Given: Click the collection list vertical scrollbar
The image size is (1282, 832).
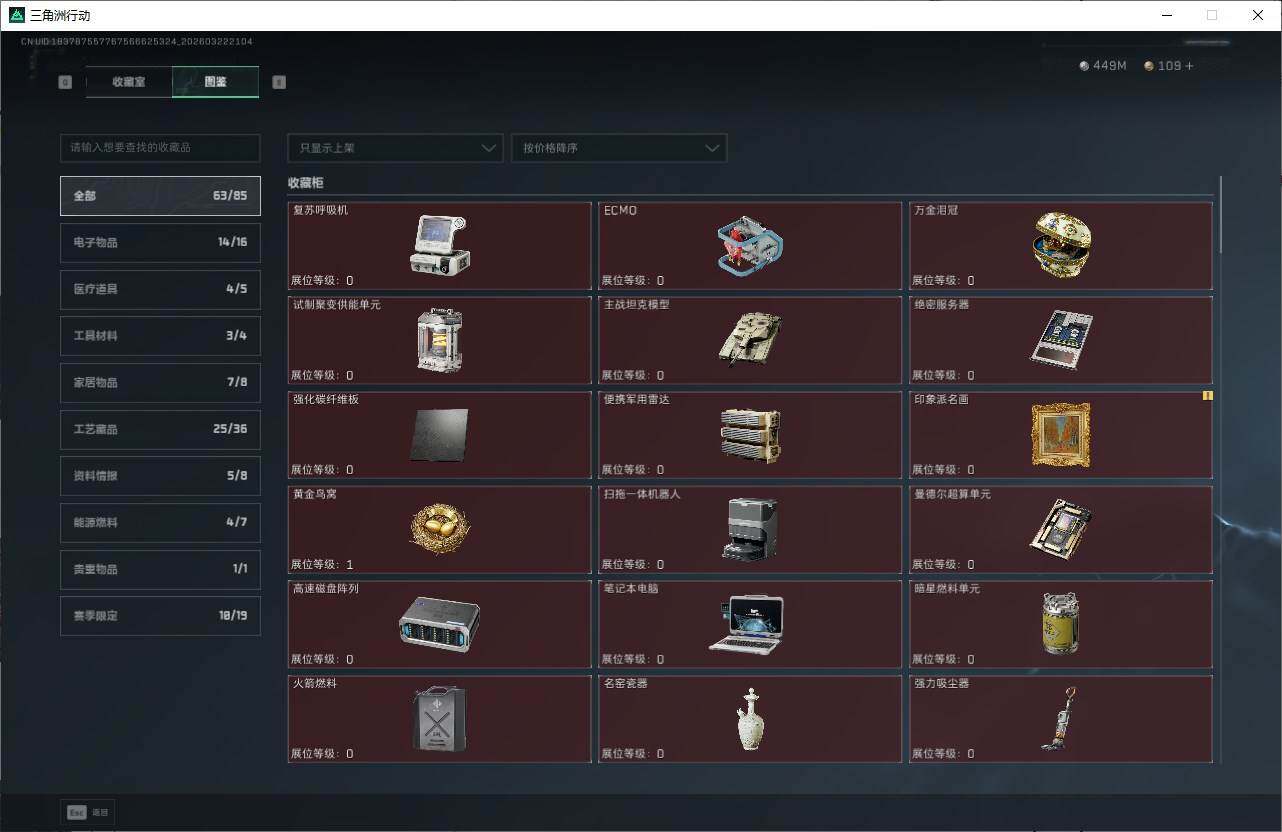Looking at the screenshot, I should click(1220, 215).
